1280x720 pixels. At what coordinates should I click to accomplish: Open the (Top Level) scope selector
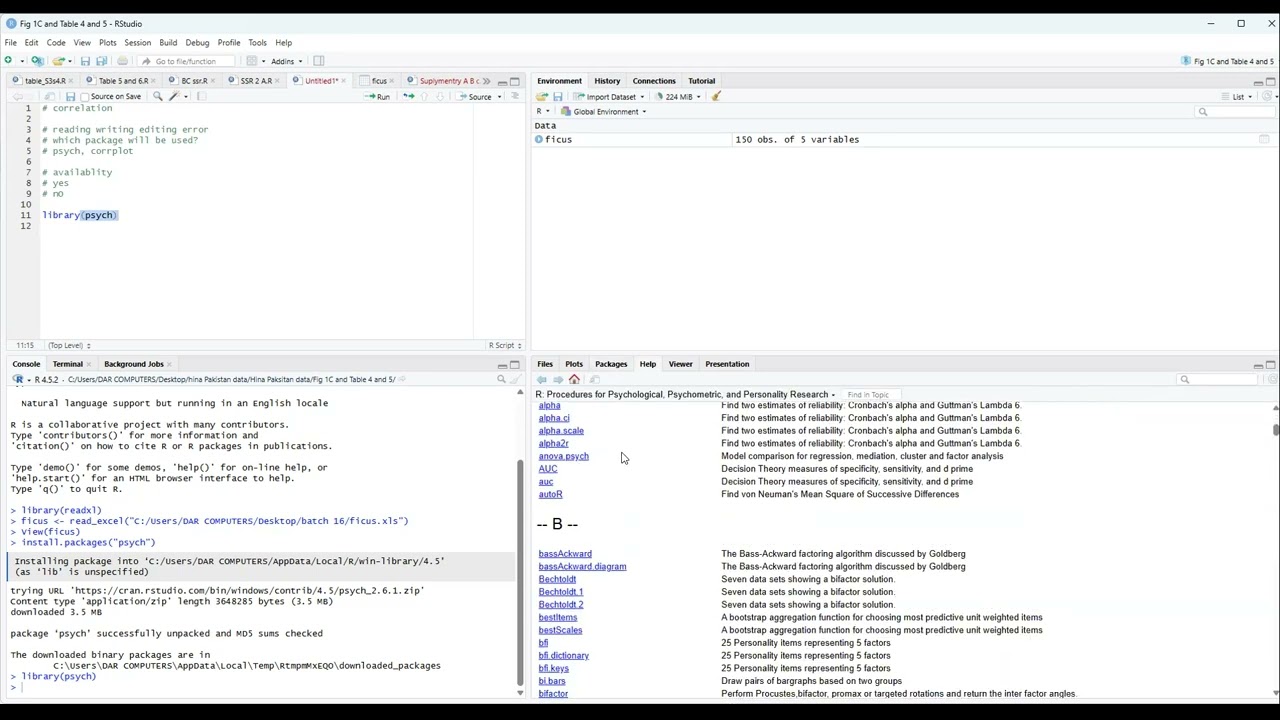68,346
